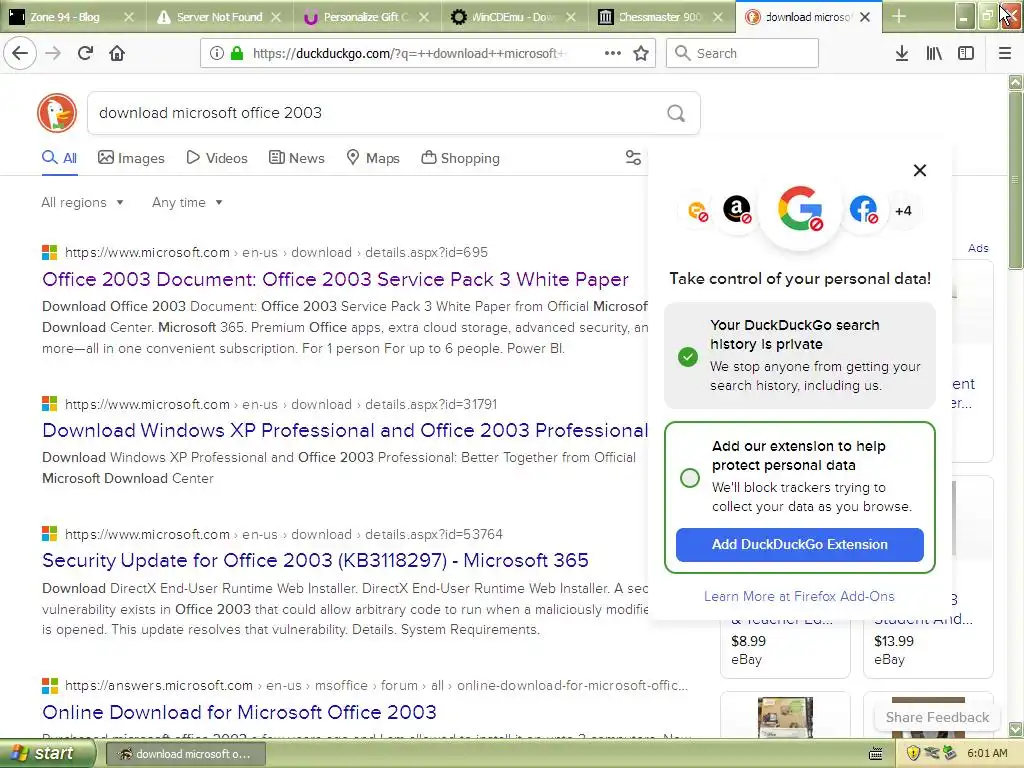Click the $8.99 eBay price
Image resolution: width=1024 pixels, height=768 pixels.
pos(748,641)
